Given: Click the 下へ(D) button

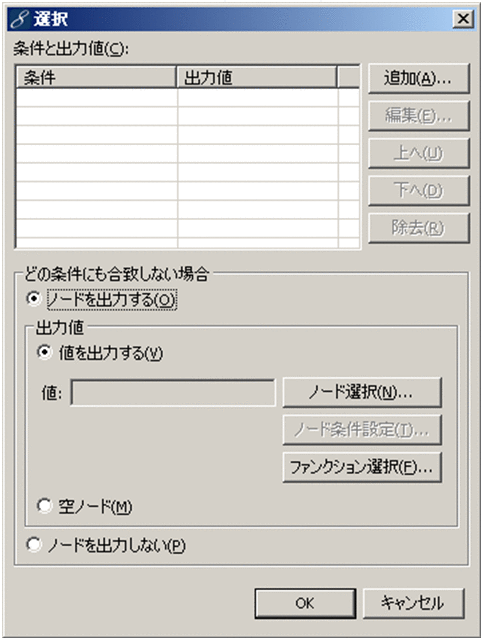Looking at the screenshot, I should (419, 191).
